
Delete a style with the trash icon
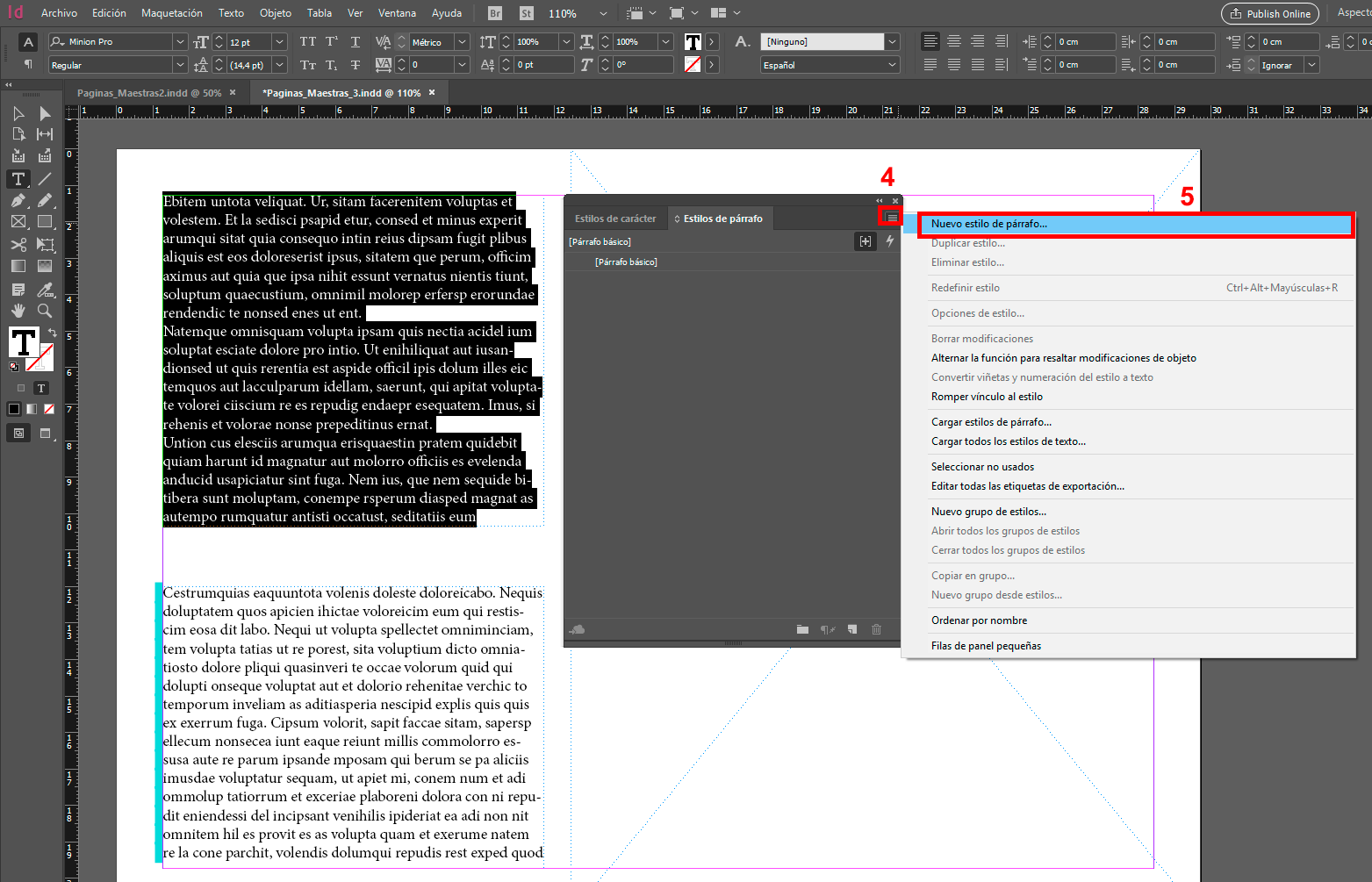(x=876, y=629)
